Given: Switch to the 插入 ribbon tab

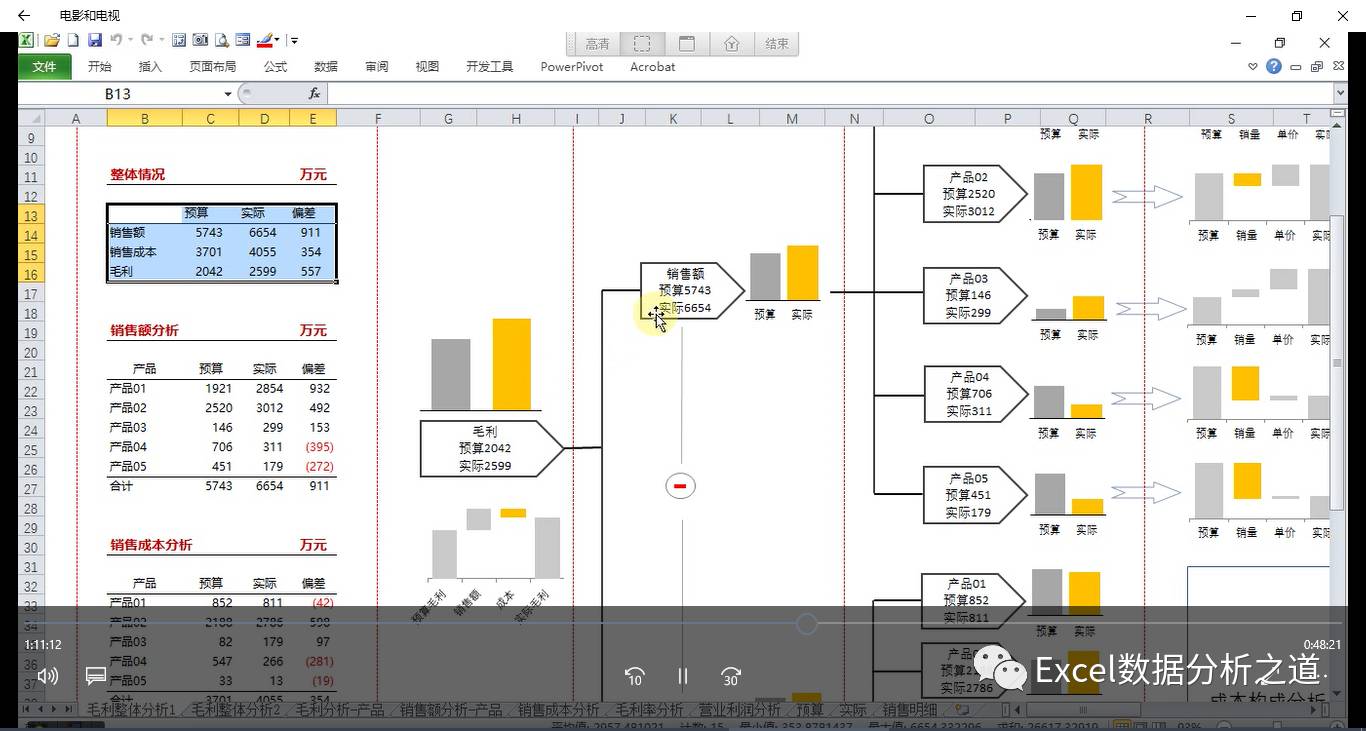Looking at the screenshot, I should [150, 66].
